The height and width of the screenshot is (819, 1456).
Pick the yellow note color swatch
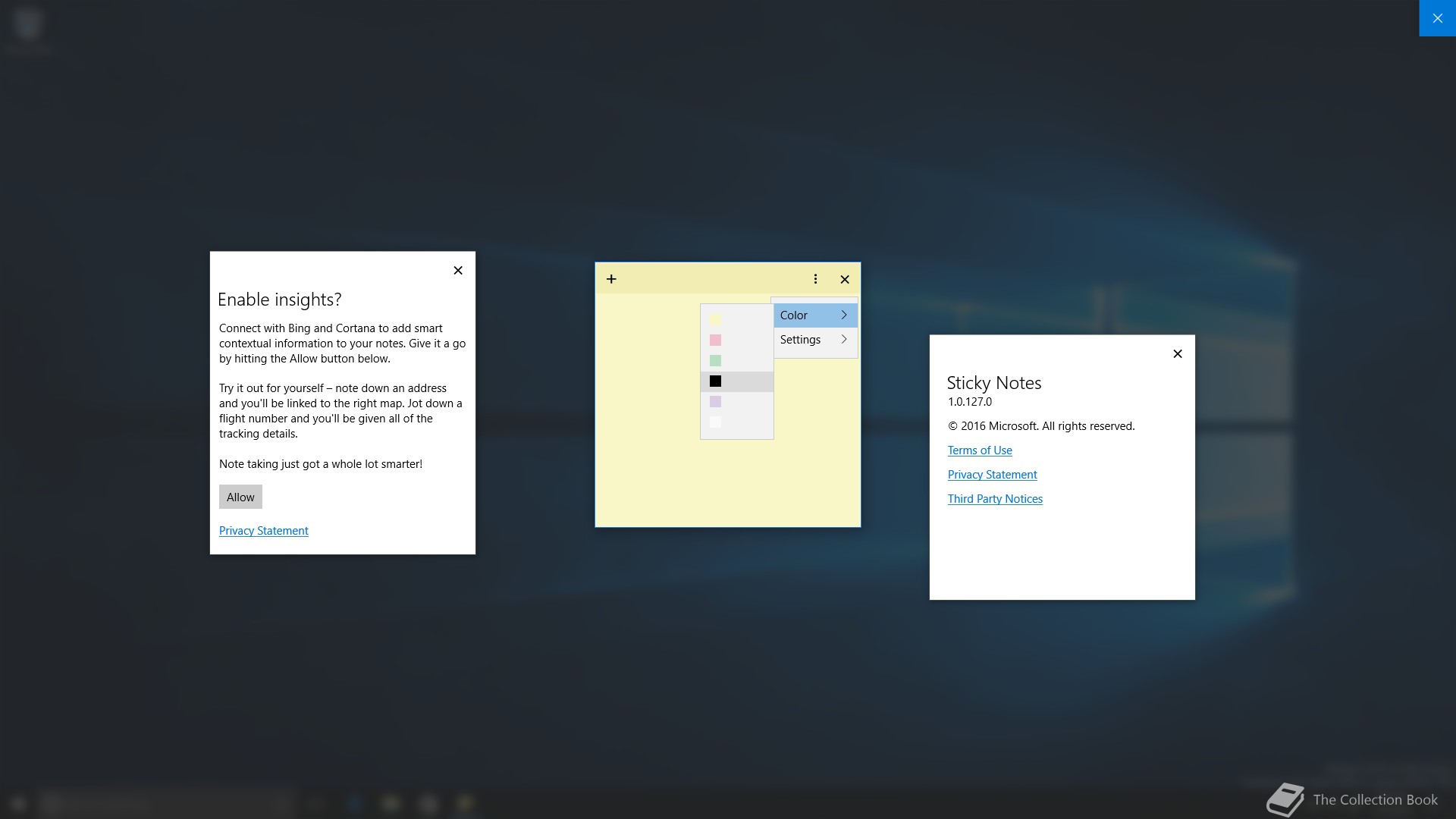(x=715, y=319)
